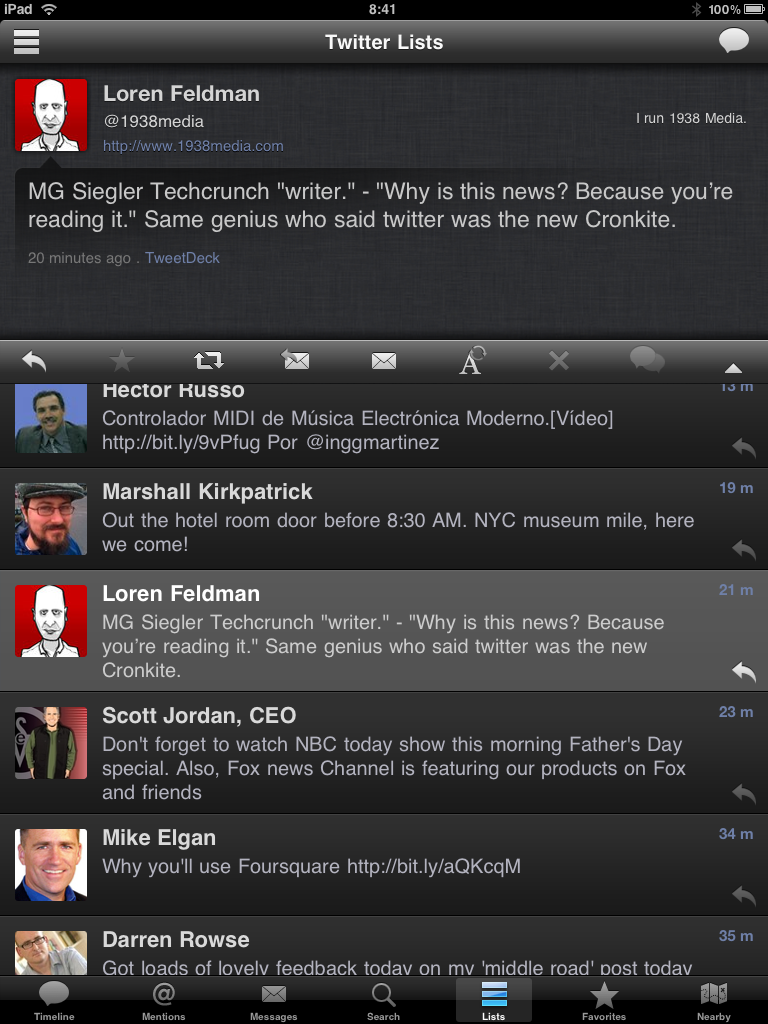Reply by direct message envelope-arrow icon
Viewport: 768px width, 1024px height.
296,360
